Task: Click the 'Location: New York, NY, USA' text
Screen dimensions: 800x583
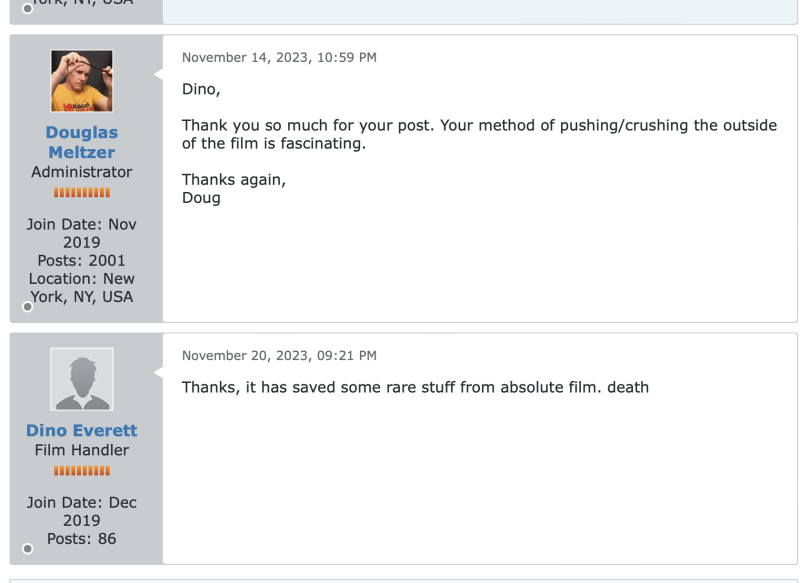Action: point(82,288)
